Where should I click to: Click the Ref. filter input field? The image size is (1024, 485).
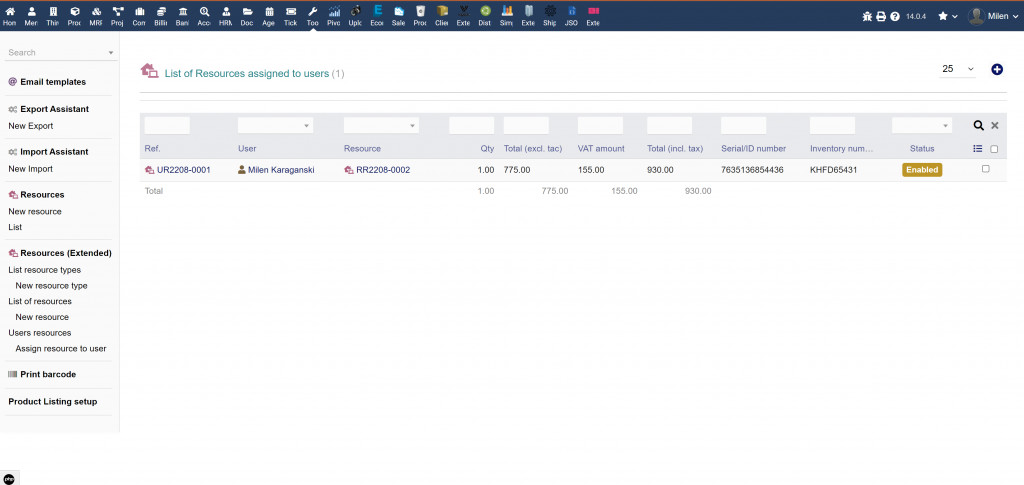[167, 126]
